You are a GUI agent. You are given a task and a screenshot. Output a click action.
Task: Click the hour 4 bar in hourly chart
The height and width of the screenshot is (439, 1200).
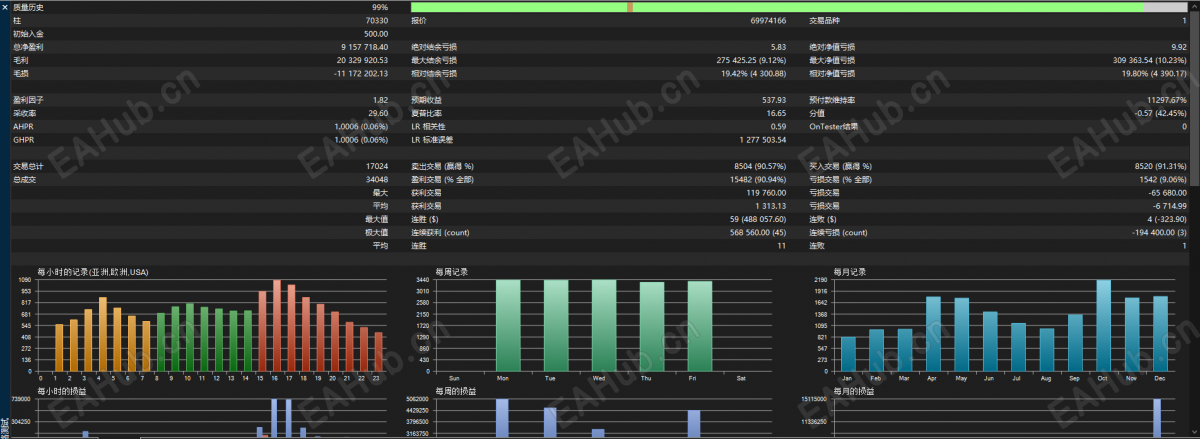point(102,335)
